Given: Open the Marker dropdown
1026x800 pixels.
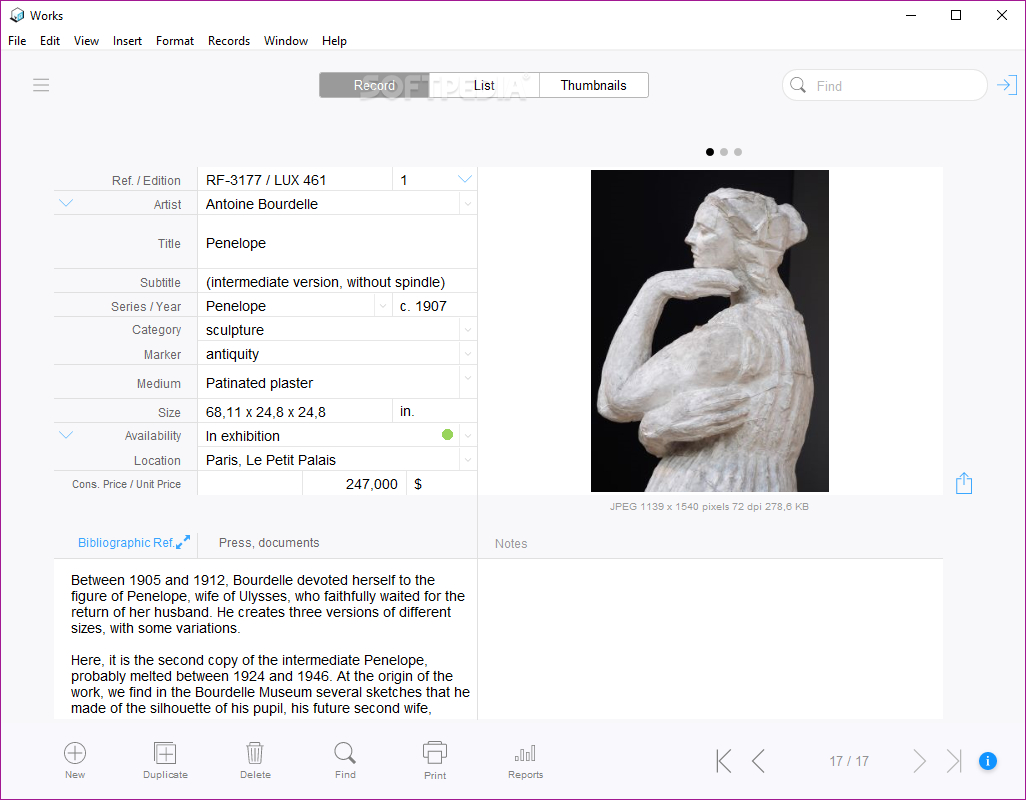Looking at the screenshot, I should point(468,354).
